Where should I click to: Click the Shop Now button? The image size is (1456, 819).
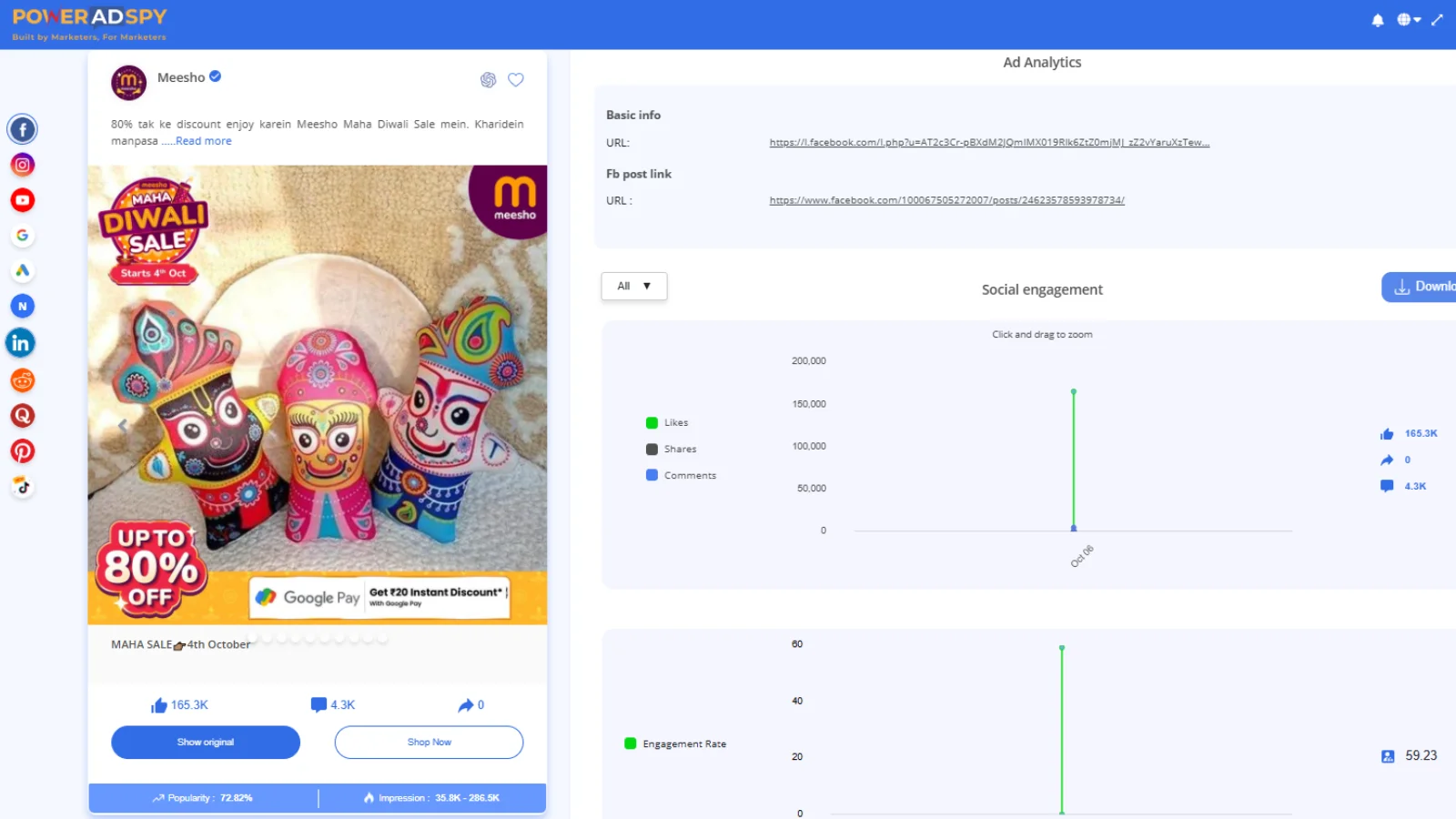coord(429,743)
